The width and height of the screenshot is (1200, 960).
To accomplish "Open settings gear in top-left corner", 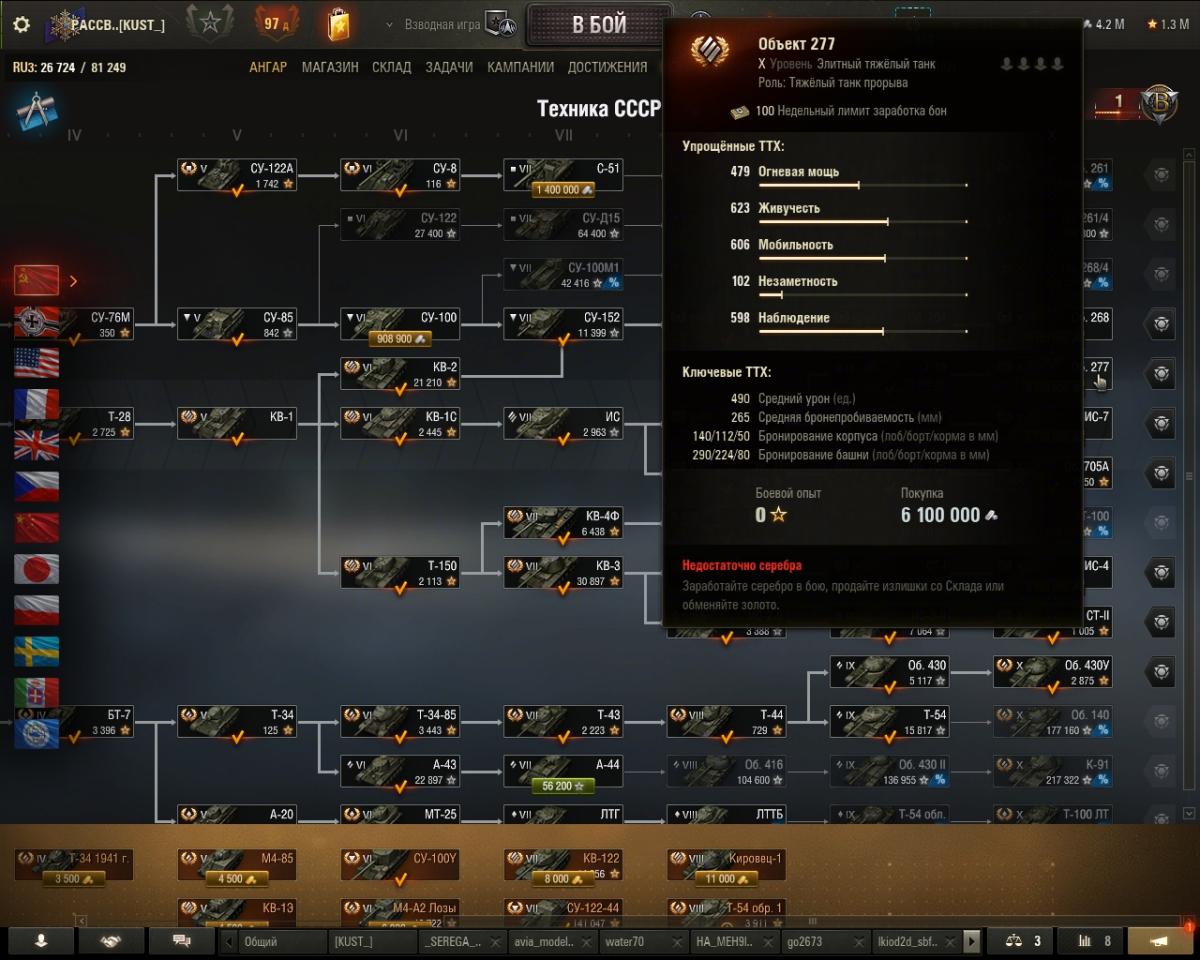I will pos(21,25).
